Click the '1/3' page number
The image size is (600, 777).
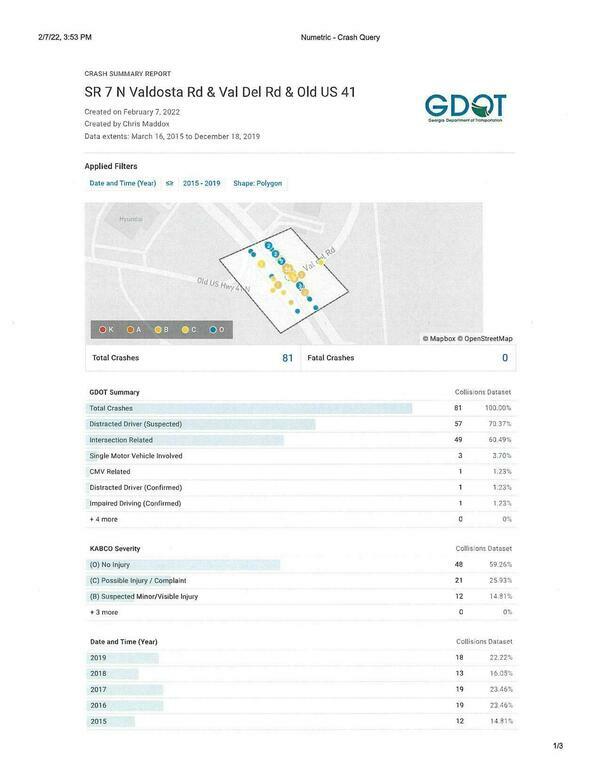(558, 746)
